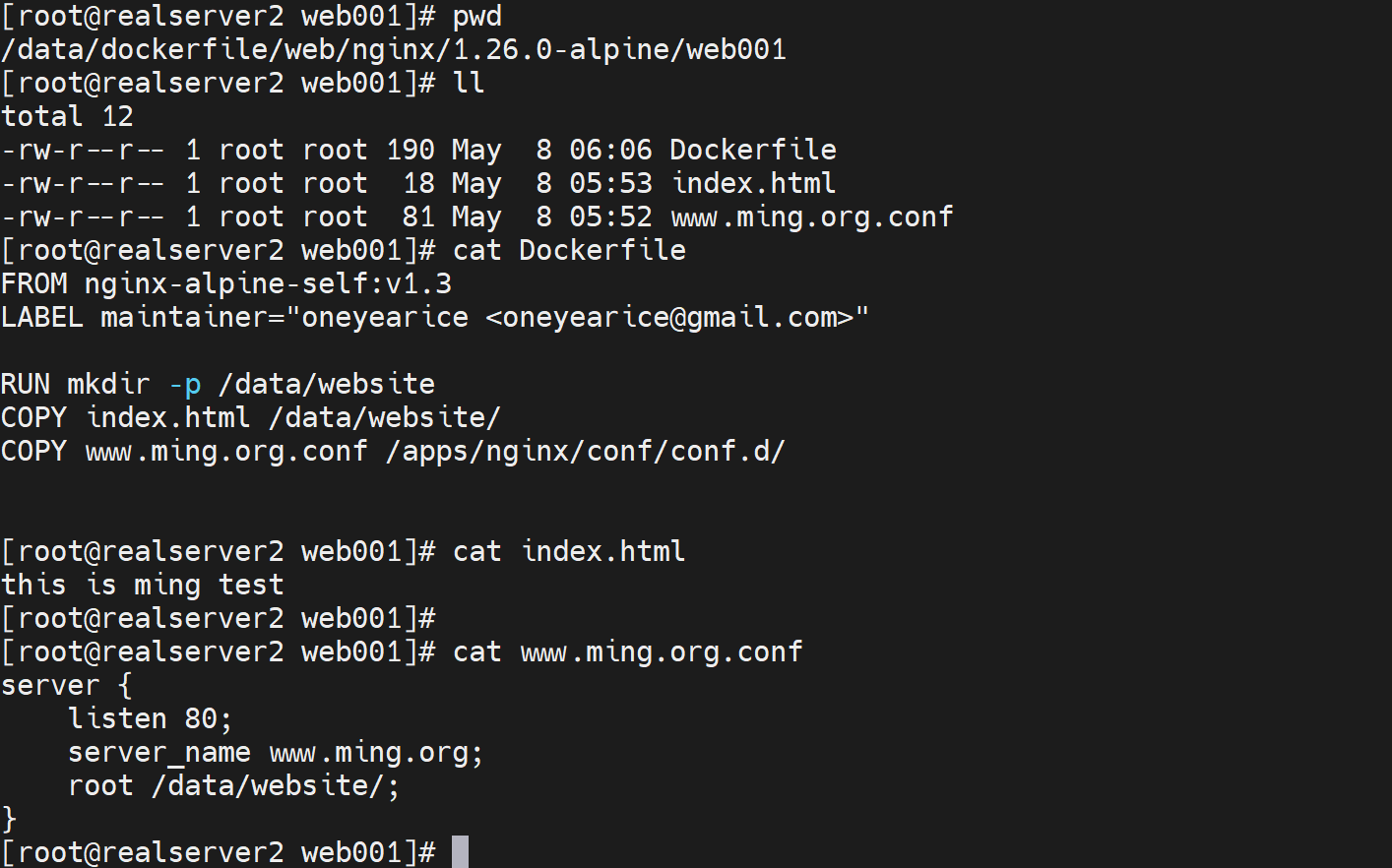Viewport: 1392px width, 868px height.
Task: Click index.html in the file listing
Action: coord(753,184)
